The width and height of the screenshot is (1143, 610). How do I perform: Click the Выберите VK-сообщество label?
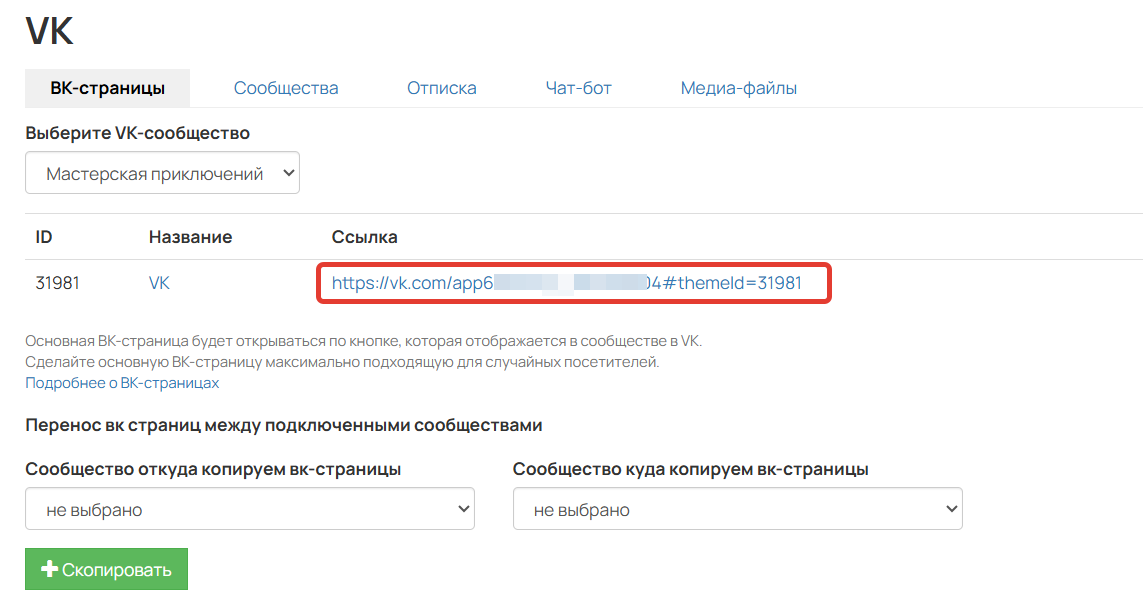tap(138, 133)
